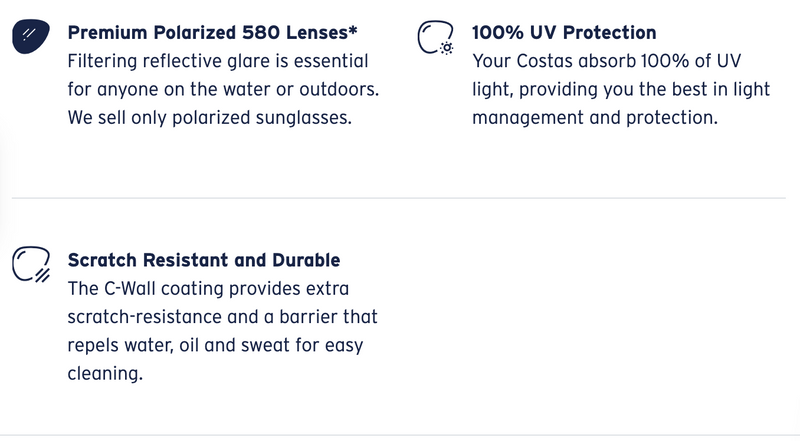
Task: Click the small sun symbol on the UV icon
Action: [447, 48]
